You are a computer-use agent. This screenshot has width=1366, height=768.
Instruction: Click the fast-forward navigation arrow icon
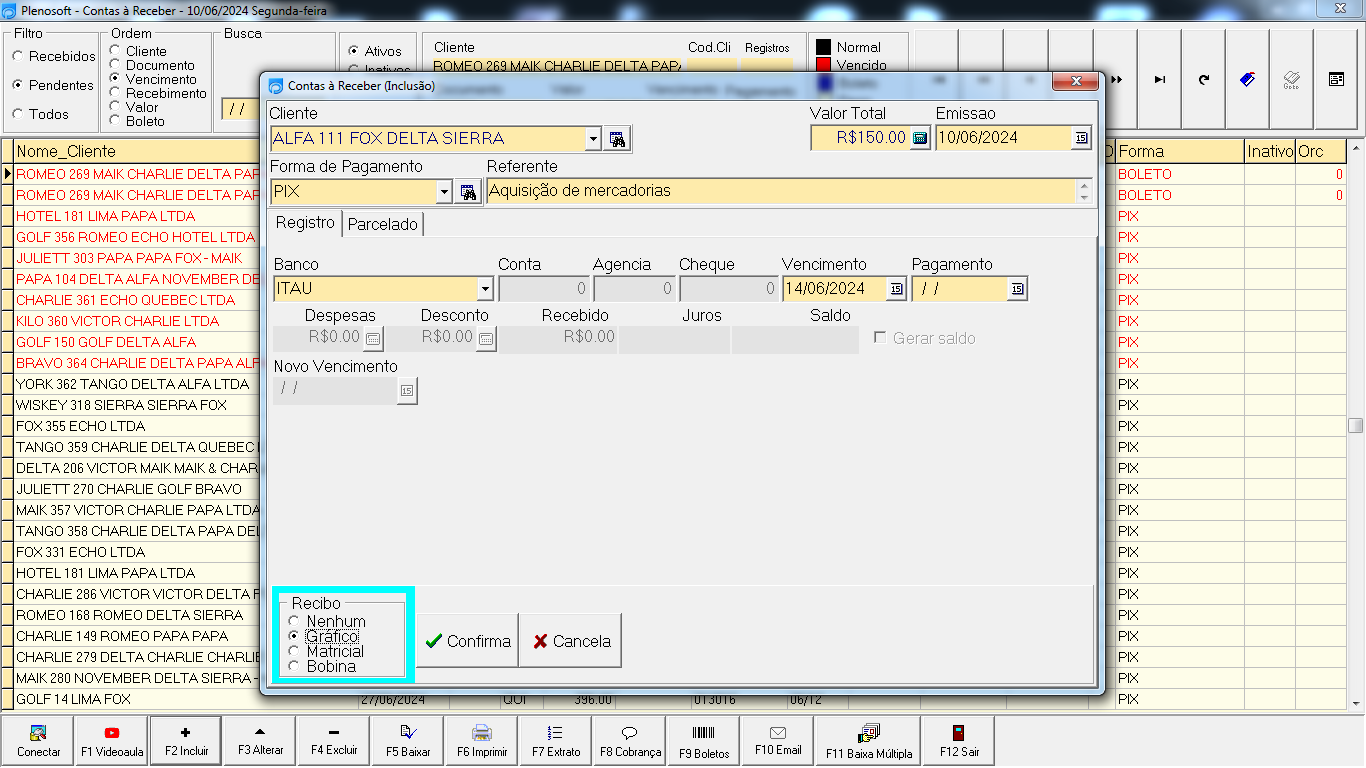[1116, 80]
